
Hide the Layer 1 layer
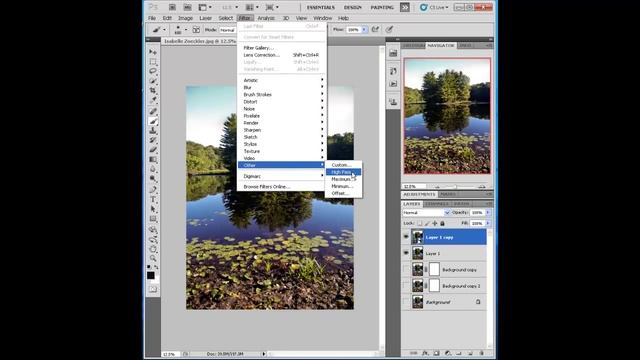406,253
